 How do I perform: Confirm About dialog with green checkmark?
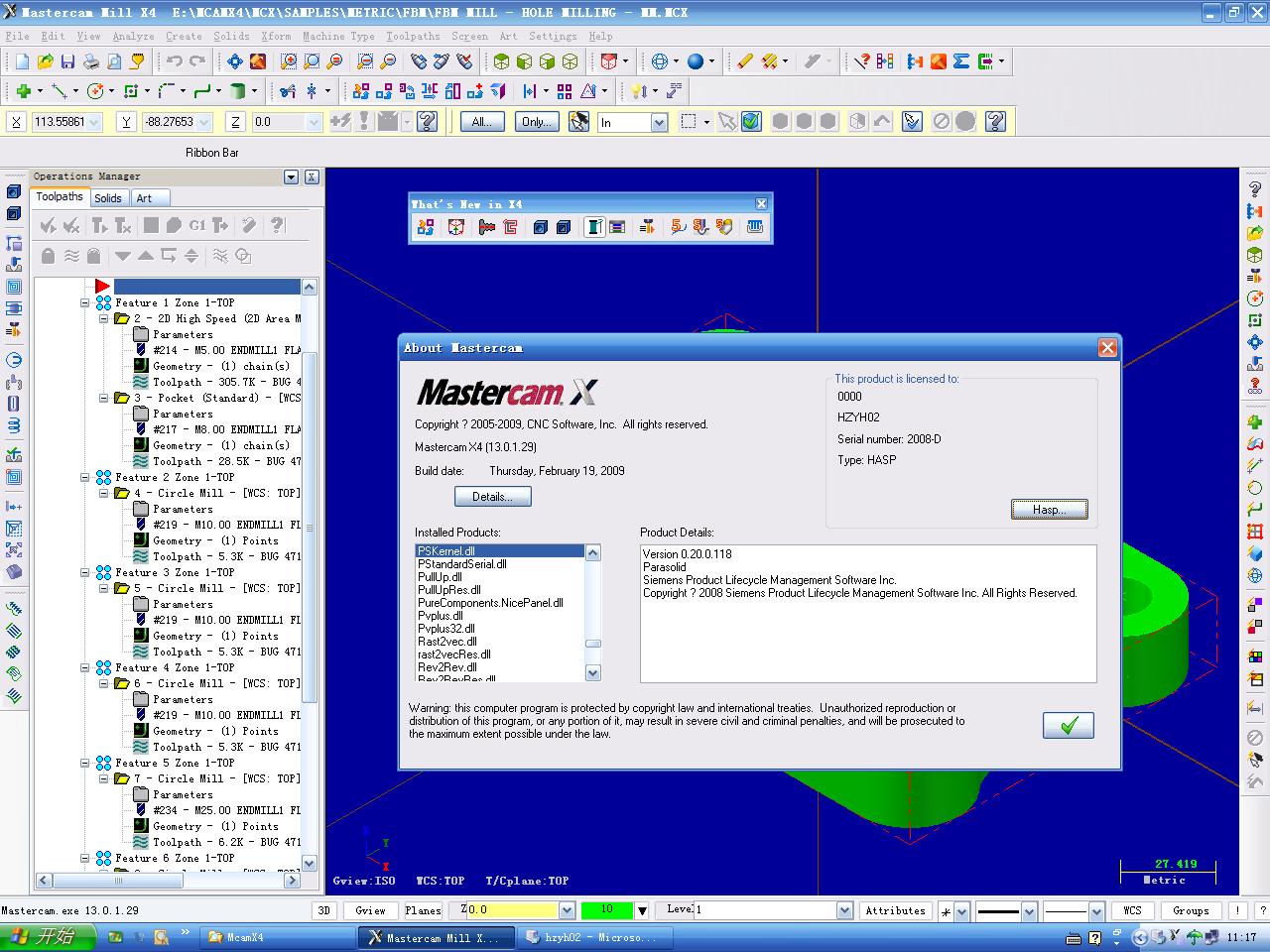1069,725
